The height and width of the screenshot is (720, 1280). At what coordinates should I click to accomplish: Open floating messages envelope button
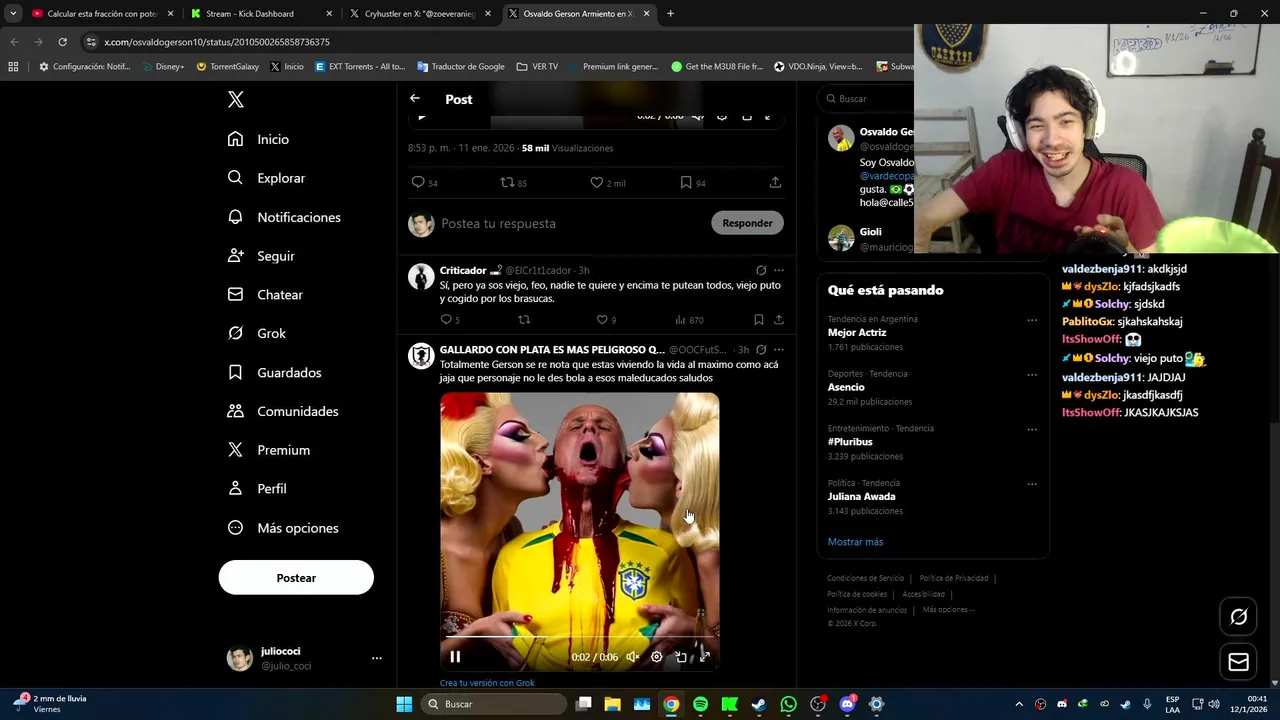point(1238,662)
